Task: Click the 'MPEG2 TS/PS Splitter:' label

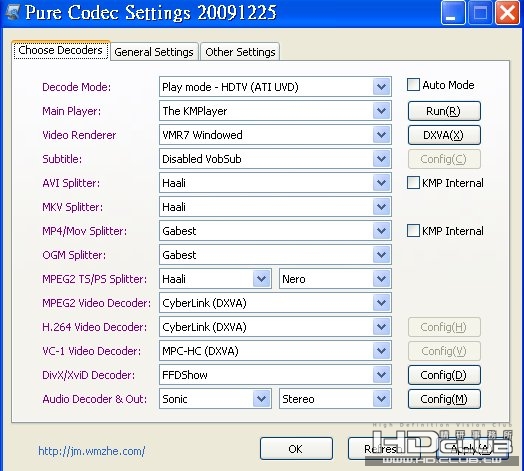Action: point(95,279)
